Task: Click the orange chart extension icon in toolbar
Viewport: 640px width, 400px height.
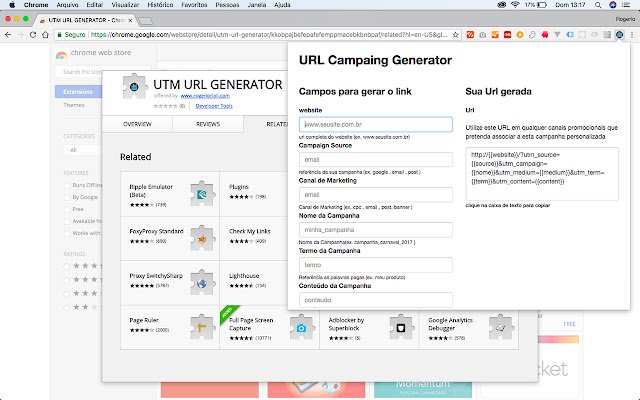Action: (495, 35)
